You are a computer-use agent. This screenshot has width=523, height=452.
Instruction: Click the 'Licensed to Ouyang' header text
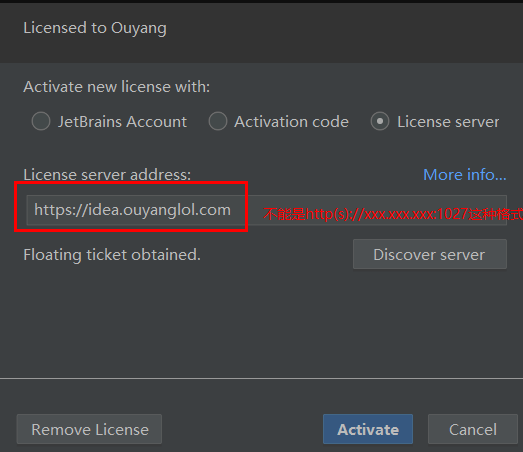(x=95, y=28)
